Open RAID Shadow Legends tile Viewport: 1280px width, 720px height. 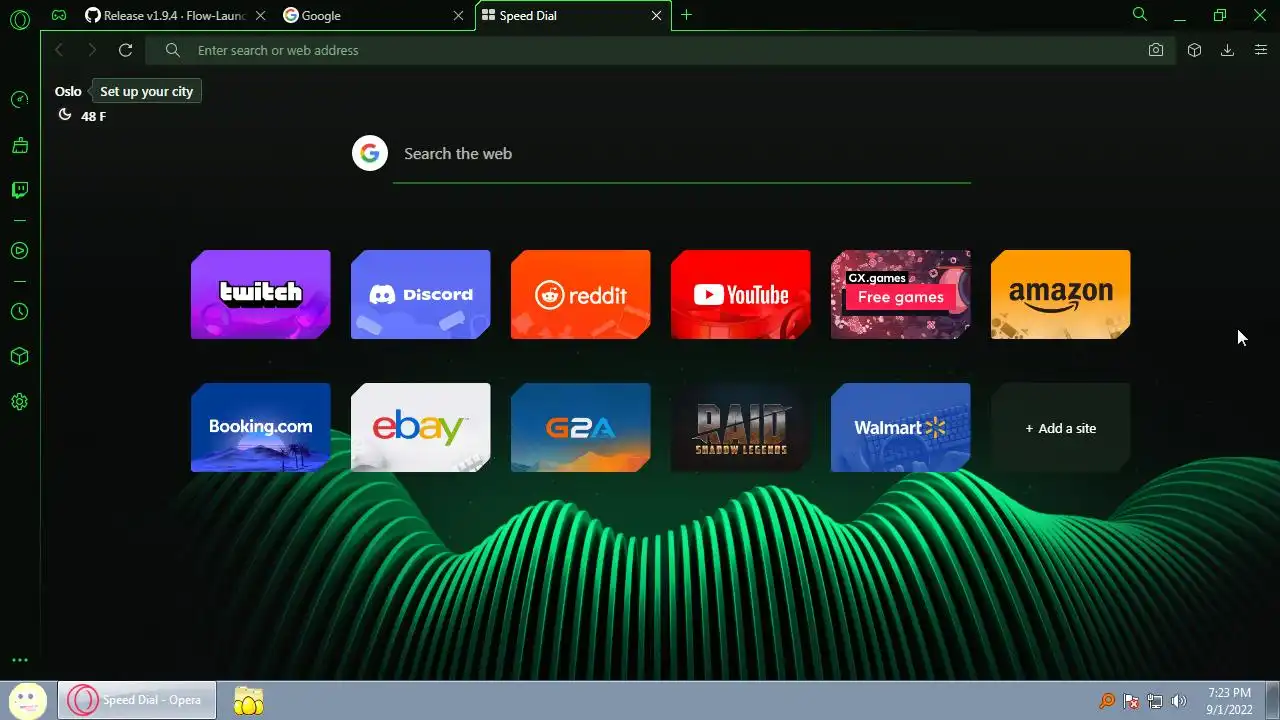click(740, 427)
